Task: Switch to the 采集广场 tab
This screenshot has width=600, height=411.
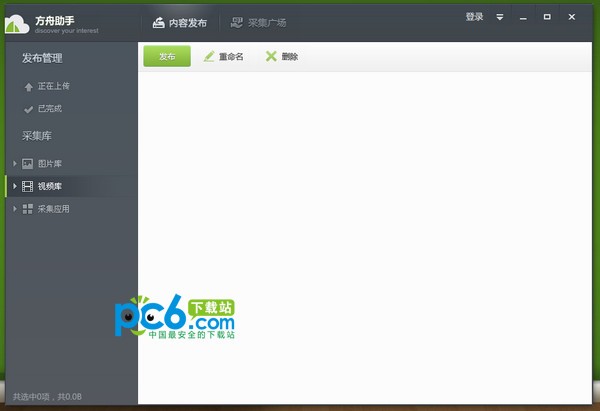Action: tap(258, 23)
